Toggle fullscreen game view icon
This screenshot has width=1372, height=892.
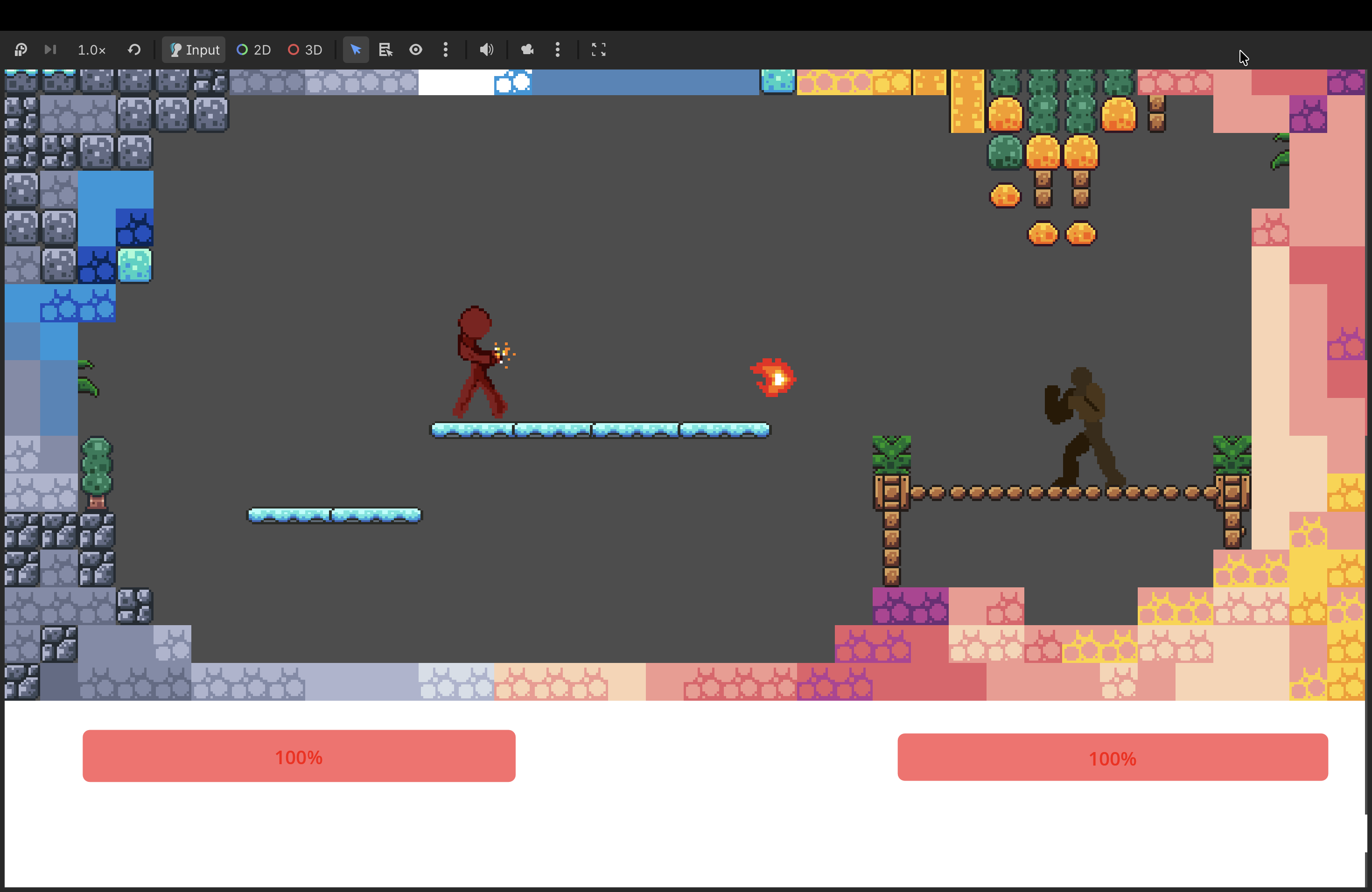coord(598,50)
